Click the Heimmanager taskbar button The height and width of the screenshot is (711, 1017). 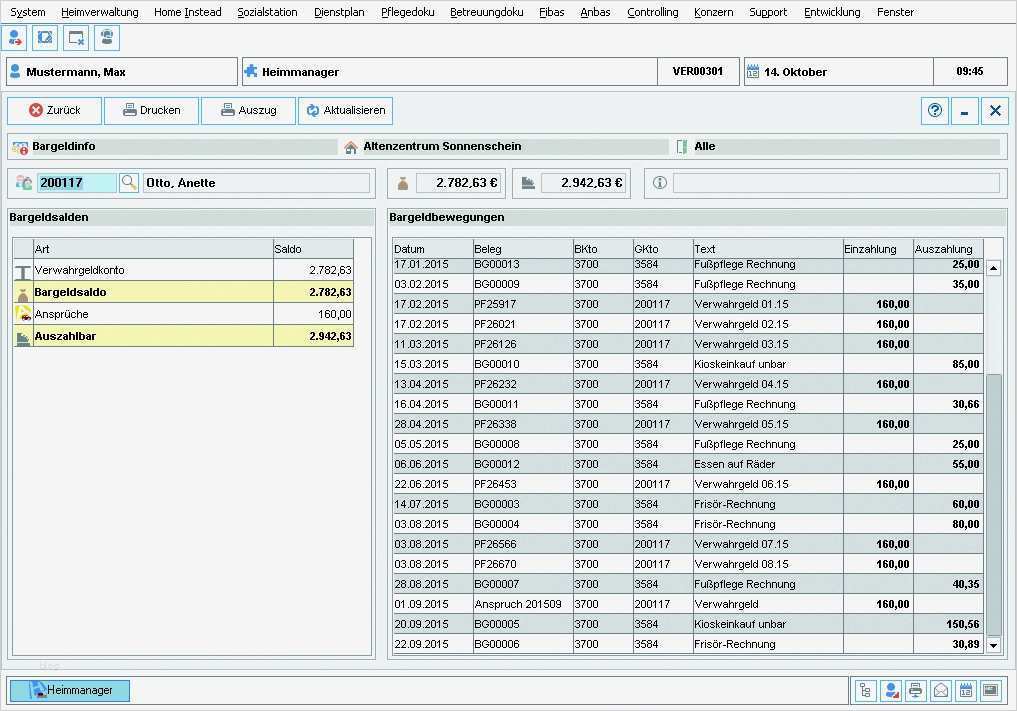click(x=69, y=689)
